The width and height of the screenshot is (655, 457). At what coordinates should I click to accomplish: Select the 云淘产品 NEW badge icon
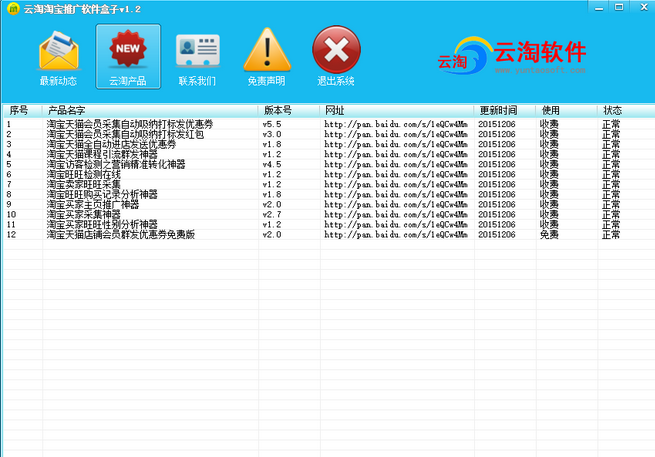[128, 56]
